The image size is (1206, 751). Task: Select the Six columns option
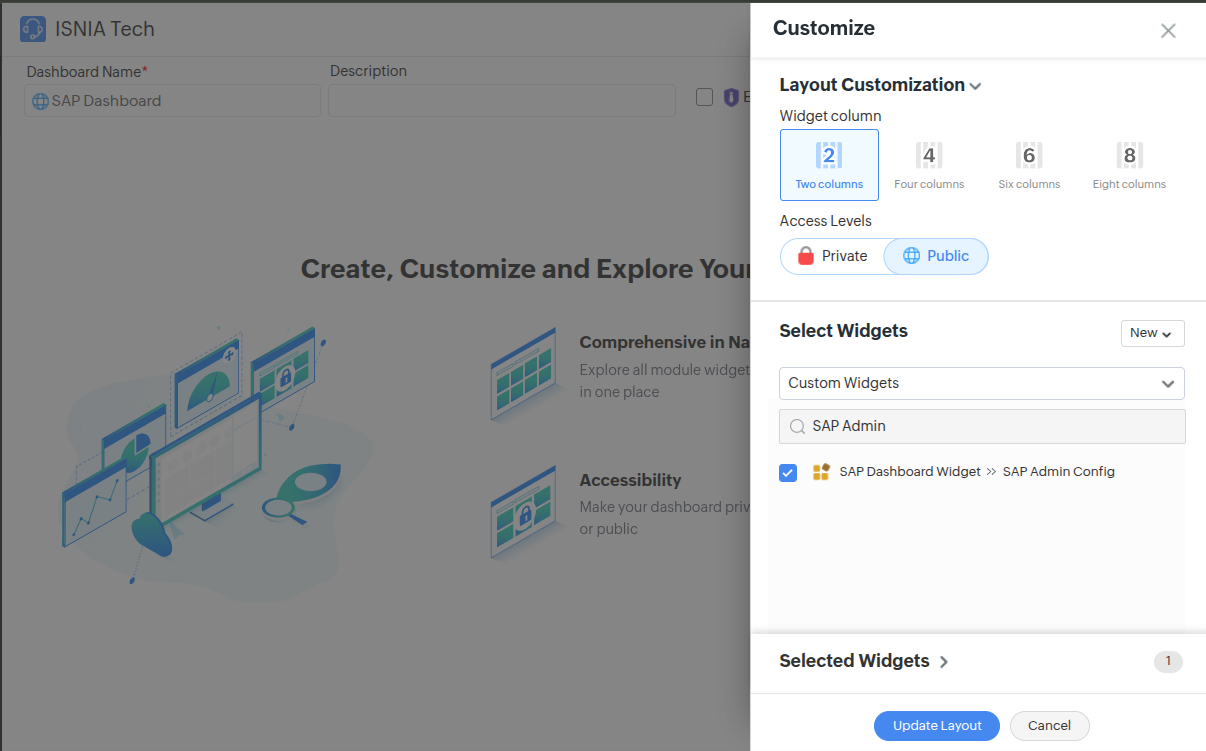1028,155
